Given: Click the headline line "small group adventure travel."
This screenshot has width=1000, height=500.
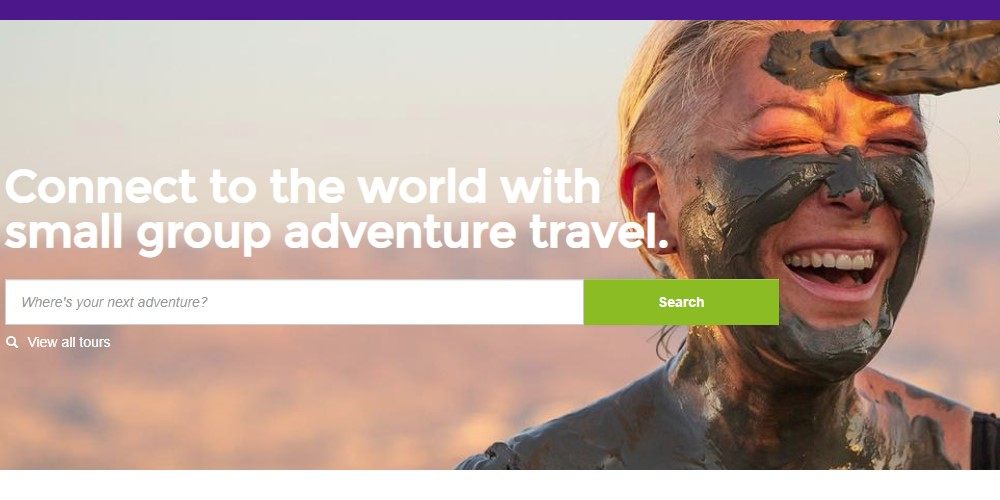Looking at the screenshot, I should click(336, 233).
